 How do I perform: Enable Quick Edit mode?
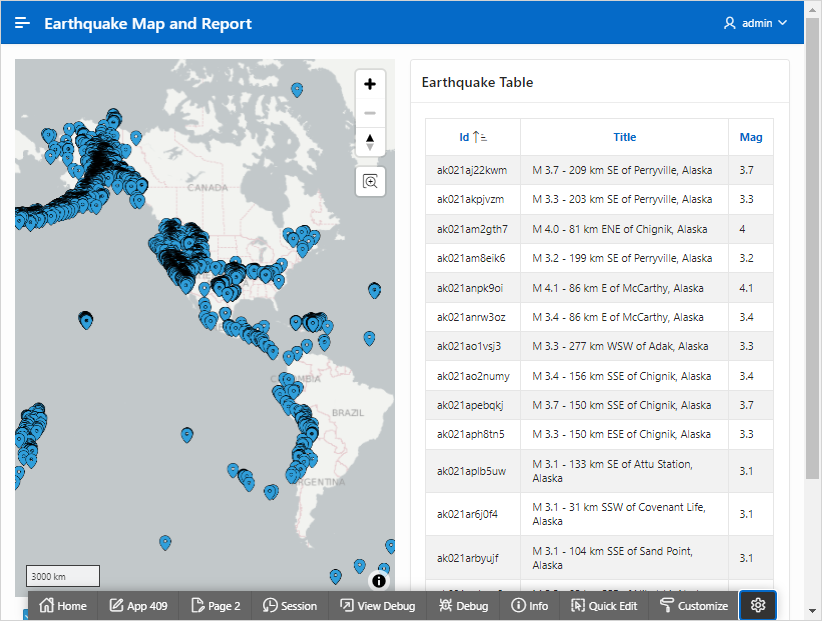pos(604,605)
